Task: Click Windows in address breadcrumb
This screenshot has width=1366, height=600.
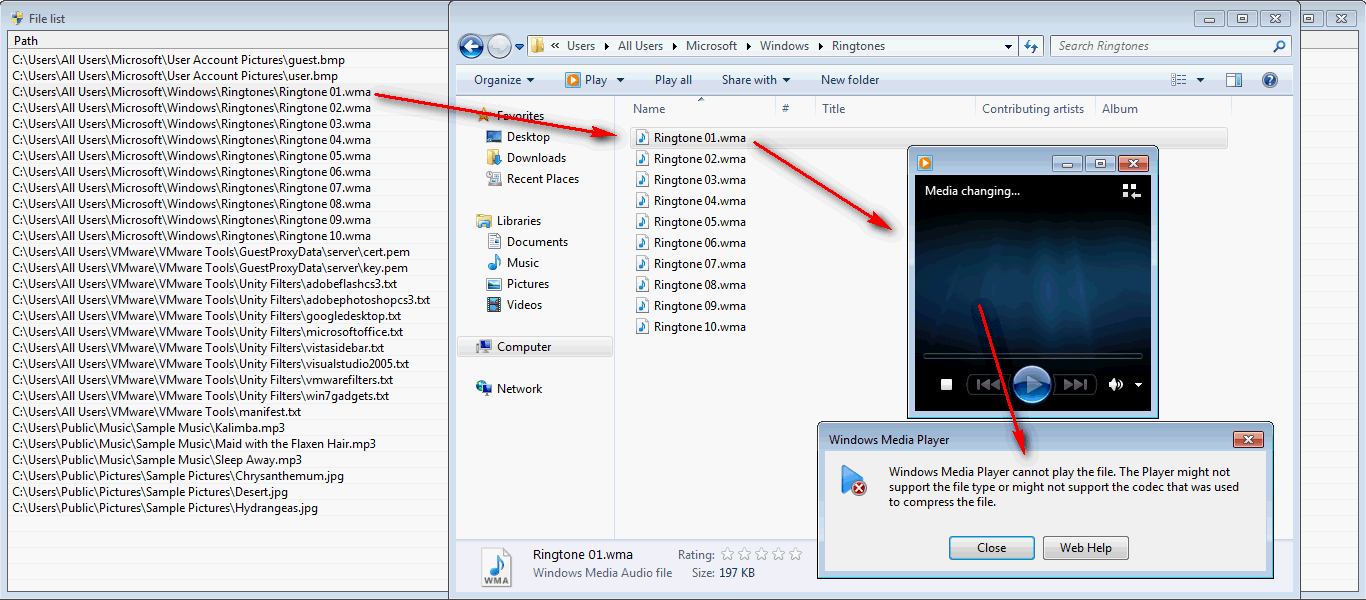Action: click(x=784, y=46)
